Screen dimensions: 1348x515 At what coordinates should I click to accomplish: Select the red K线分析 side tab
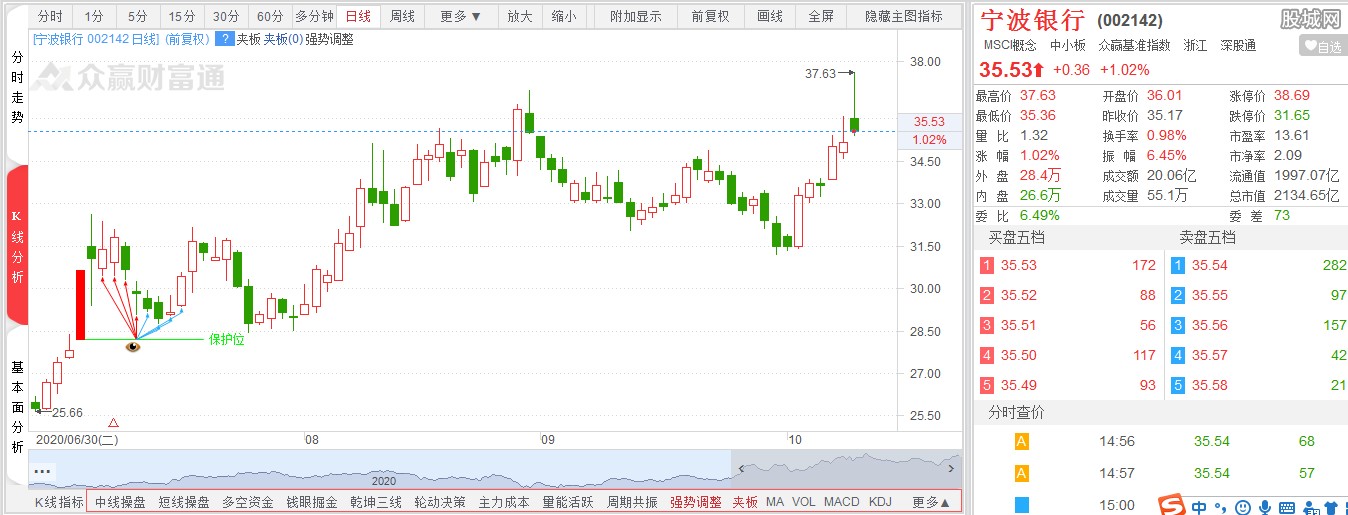pyautogui.click(x=17, y=246)
